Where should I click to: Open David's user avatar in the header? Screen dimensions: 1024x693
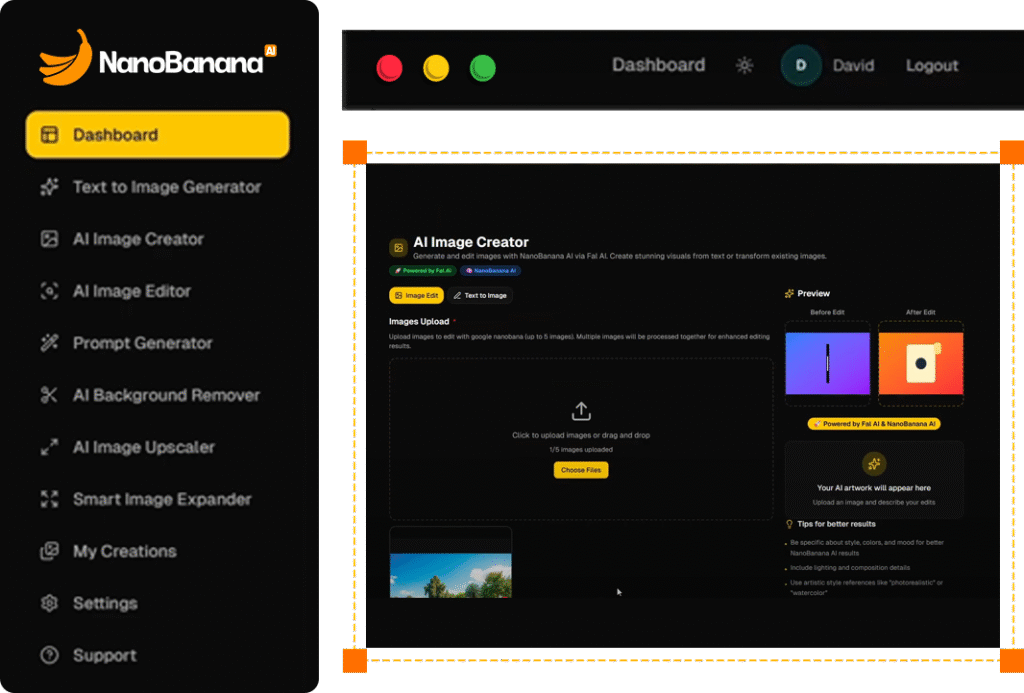click(801, 66)
